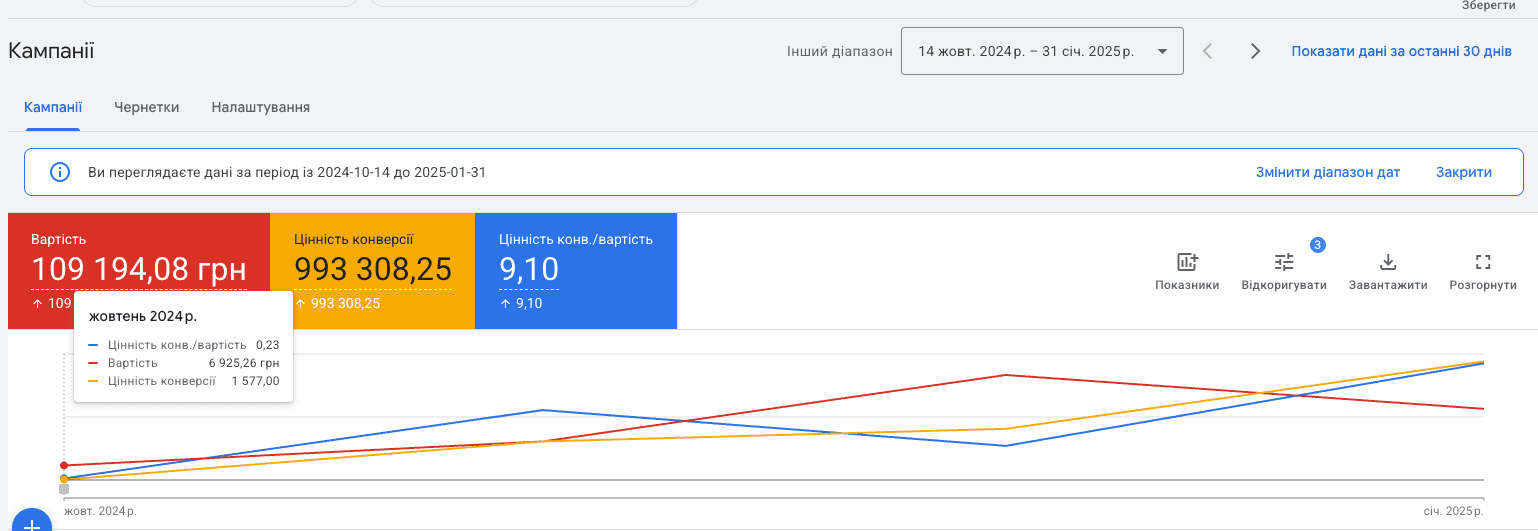
Task: Click Змінити діапазон дат link
Action: click(1328, 172)
